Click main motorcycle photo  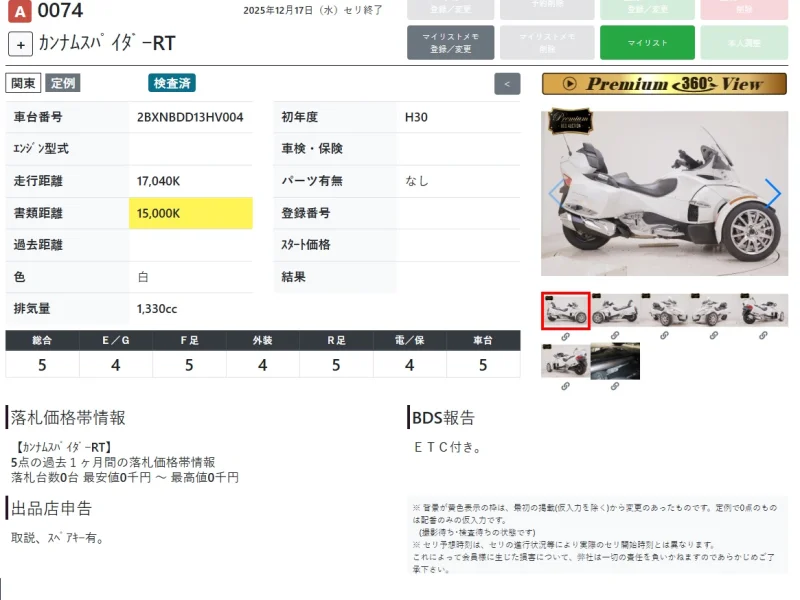664,193
